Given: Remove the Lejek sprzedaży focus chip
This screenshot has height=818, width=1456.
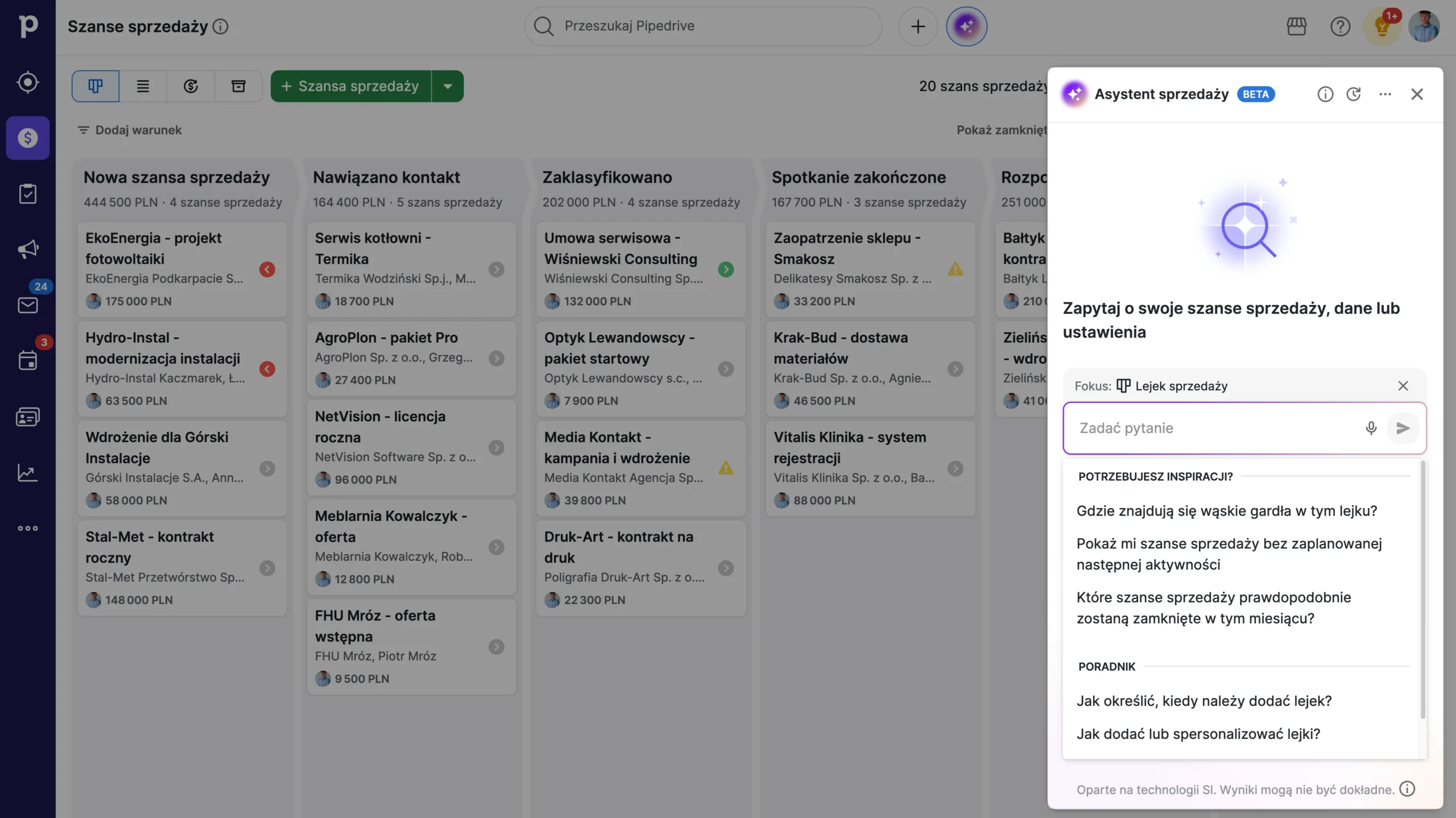Looking at the screenshot, I should pyautogui.click(x=1403, y=386).
